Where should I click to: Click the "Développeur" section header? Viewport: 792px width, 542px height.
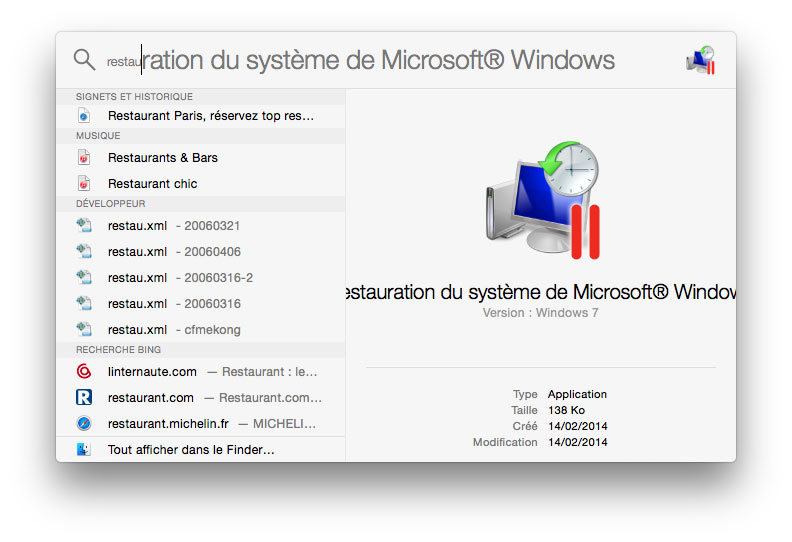click(111, 204)
